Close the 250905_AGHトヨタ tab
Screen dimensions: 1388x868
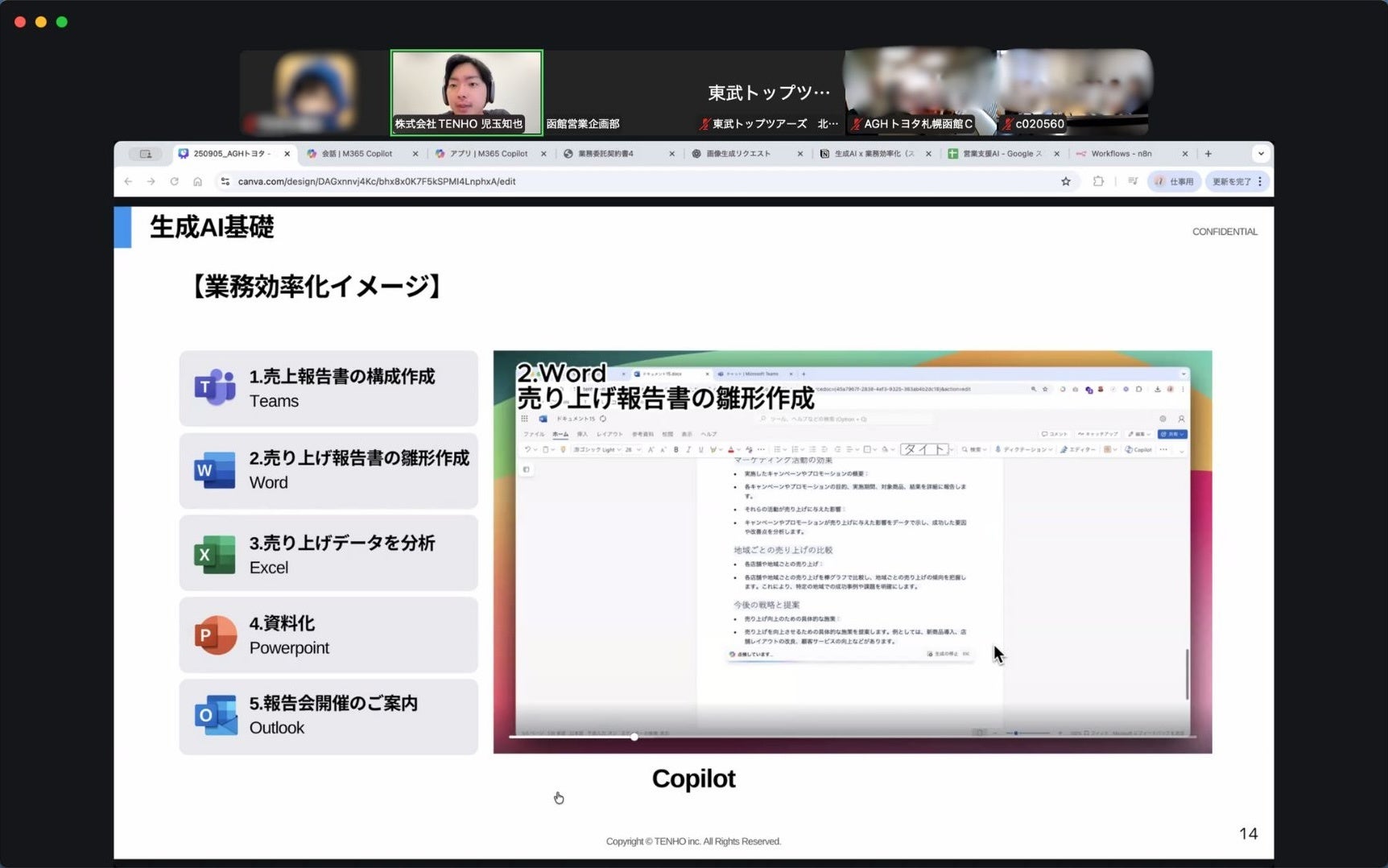(x=287, y=154)
